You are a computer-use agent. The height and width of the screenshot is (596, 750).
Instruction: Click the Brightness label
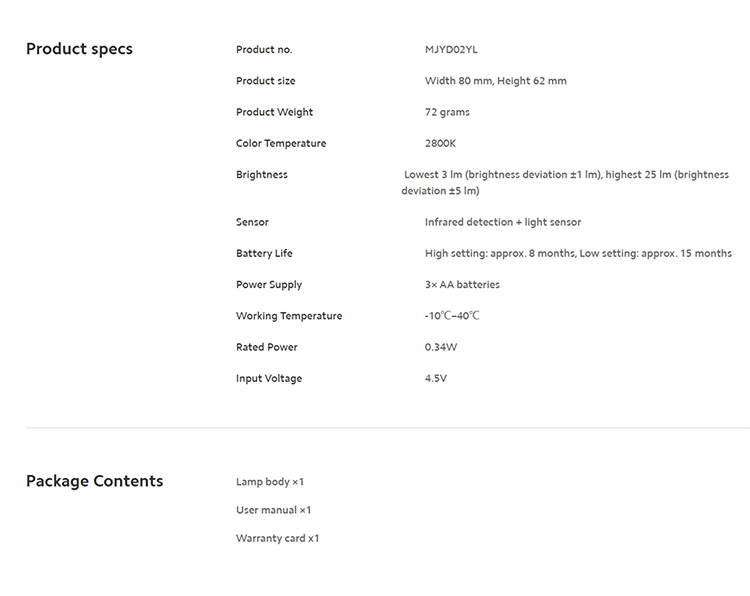coord(261,175)
